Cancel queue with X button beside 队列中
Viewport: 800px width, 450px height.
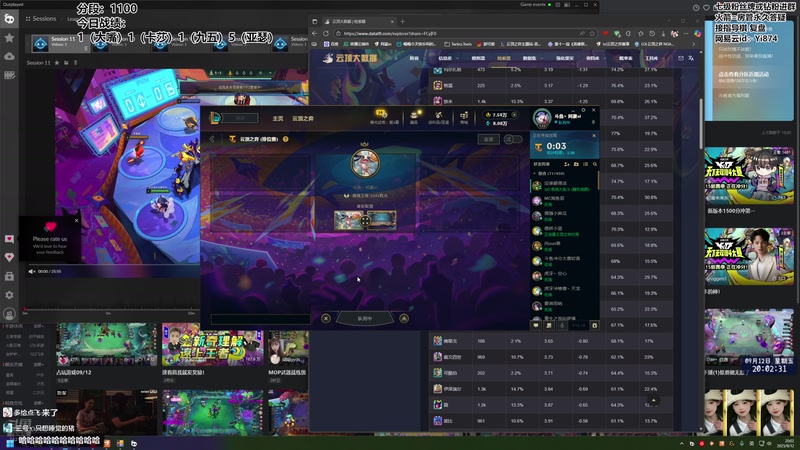click(x=326, y=318)
